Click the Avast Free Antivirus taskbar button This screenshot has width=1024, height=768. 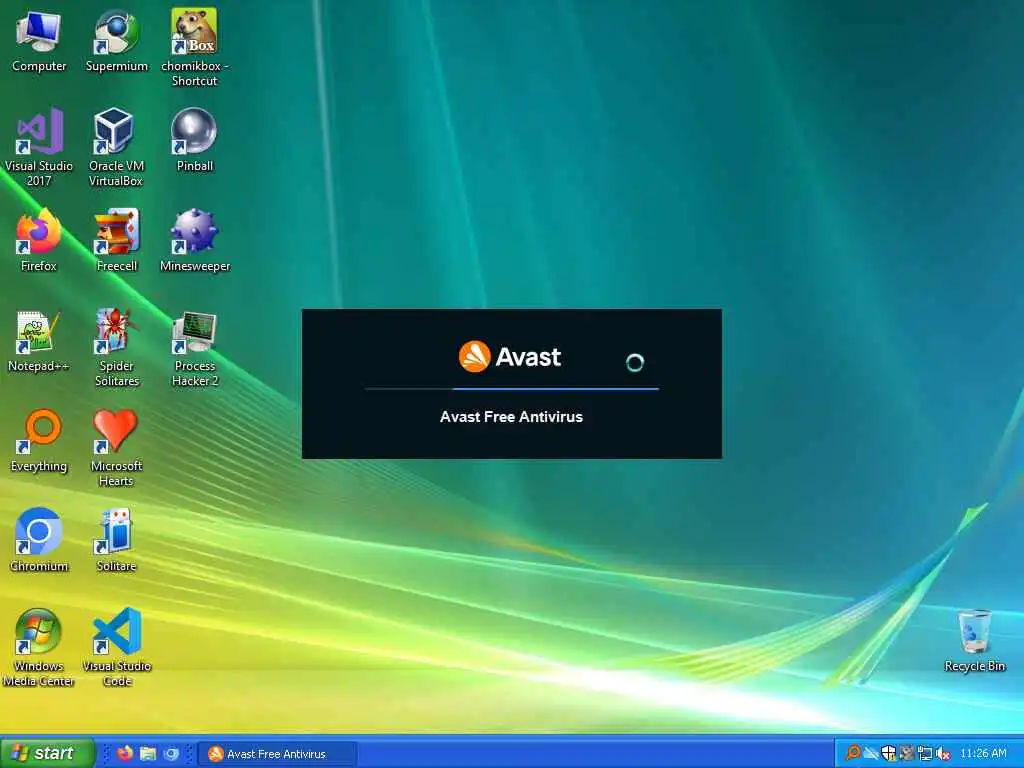[x=277, y=754]
